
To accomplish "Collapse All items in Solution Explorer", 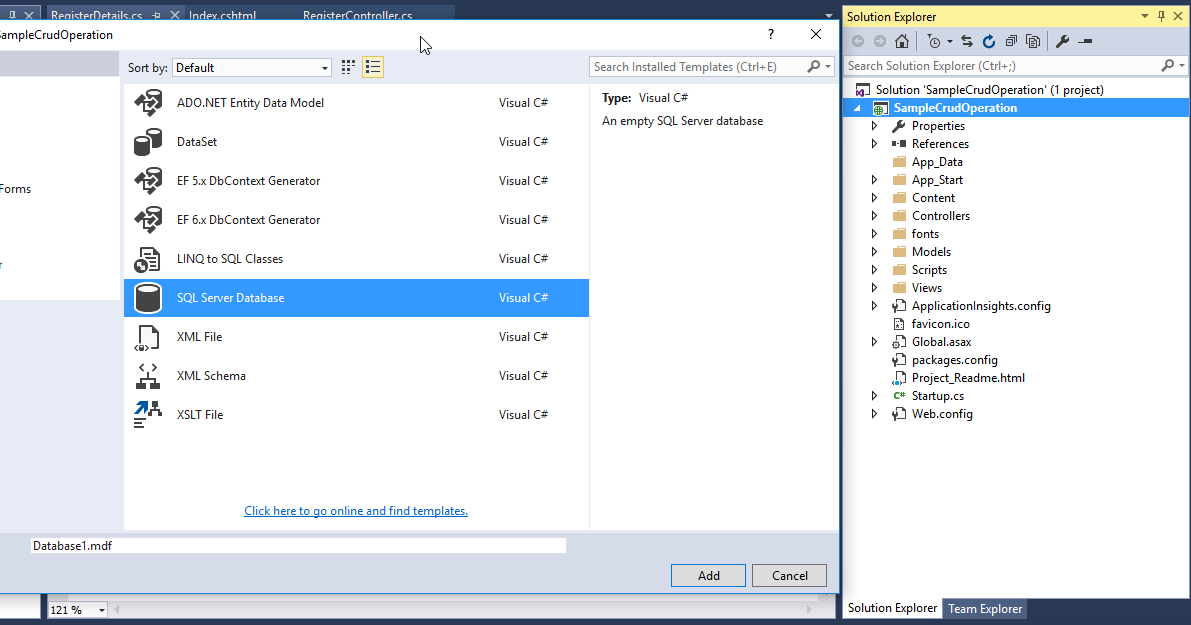I will (x=1010, y=41).
